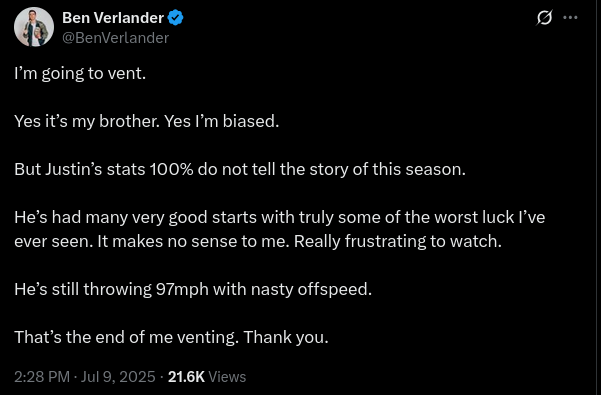
Task: Click "It makes no sense to me" sentence
Action: [194, 241]
